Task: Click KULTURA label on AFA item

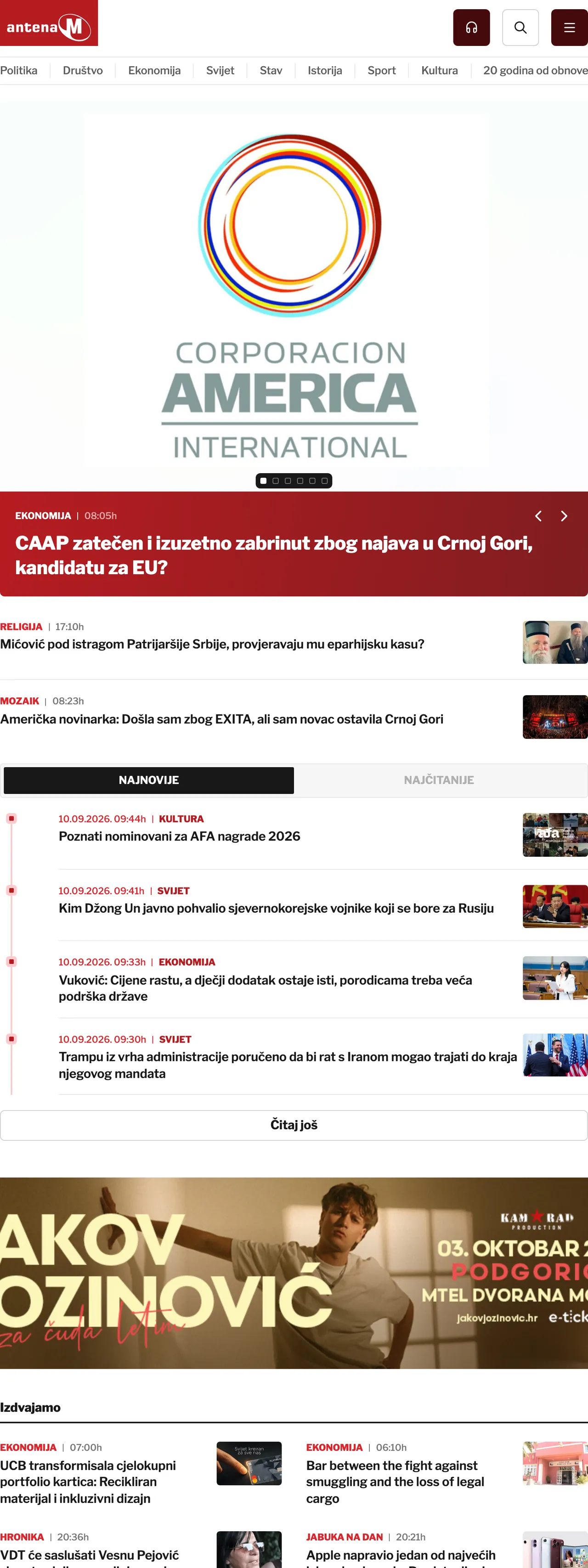Action: pyautogui.click(x=181, y=819)
